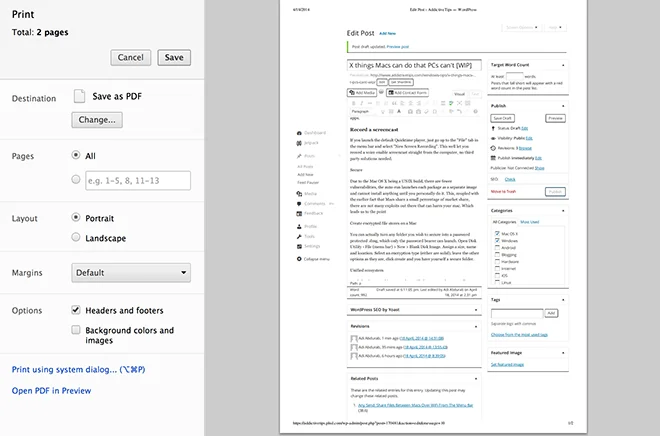660x436 pixels.
Task: Collapse the Categories panel arrow in preview
Action: tap(563, 210)
